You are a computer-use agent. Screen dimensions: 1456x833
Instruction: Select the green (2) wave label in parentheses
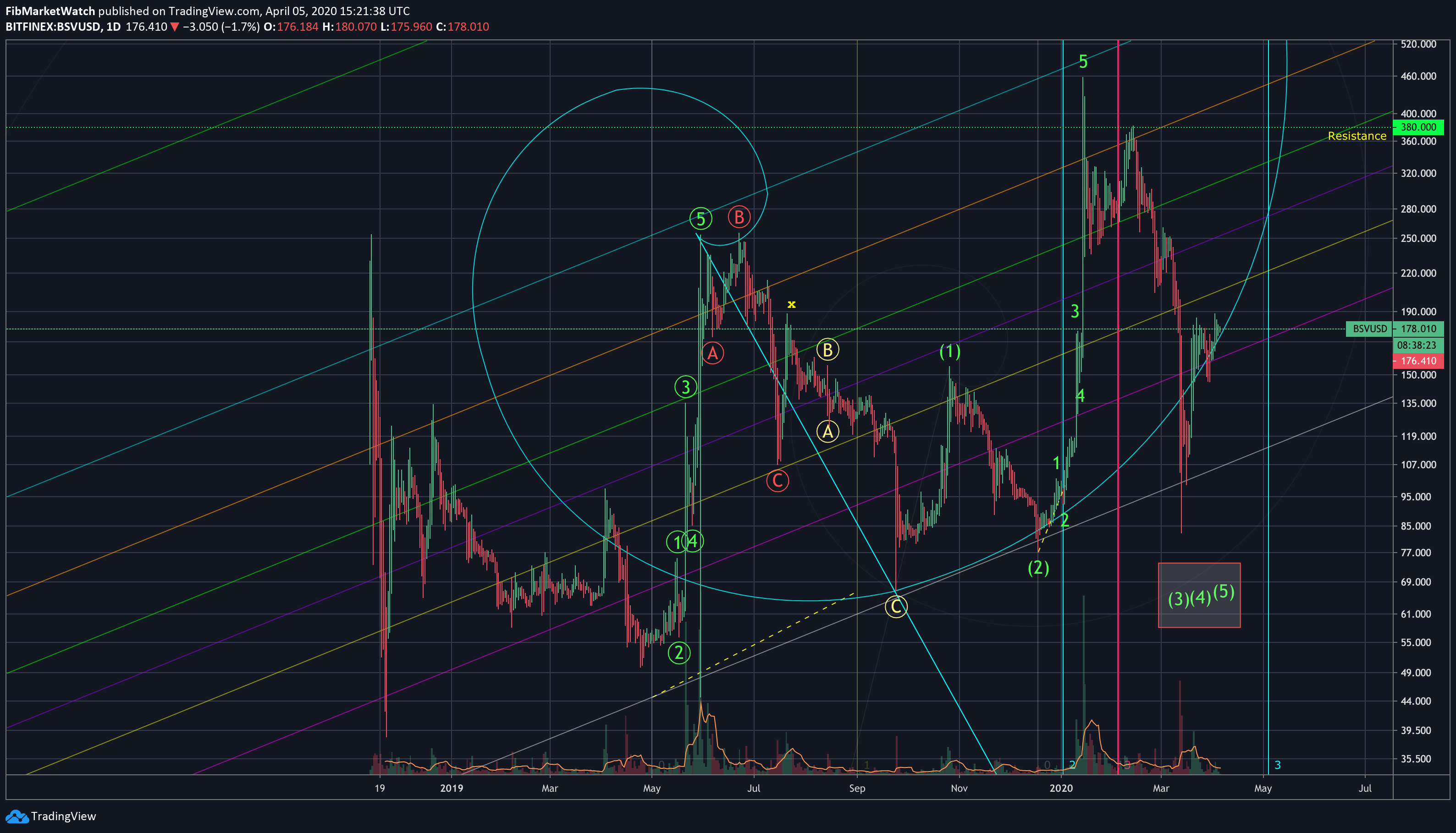point(1039,568)
